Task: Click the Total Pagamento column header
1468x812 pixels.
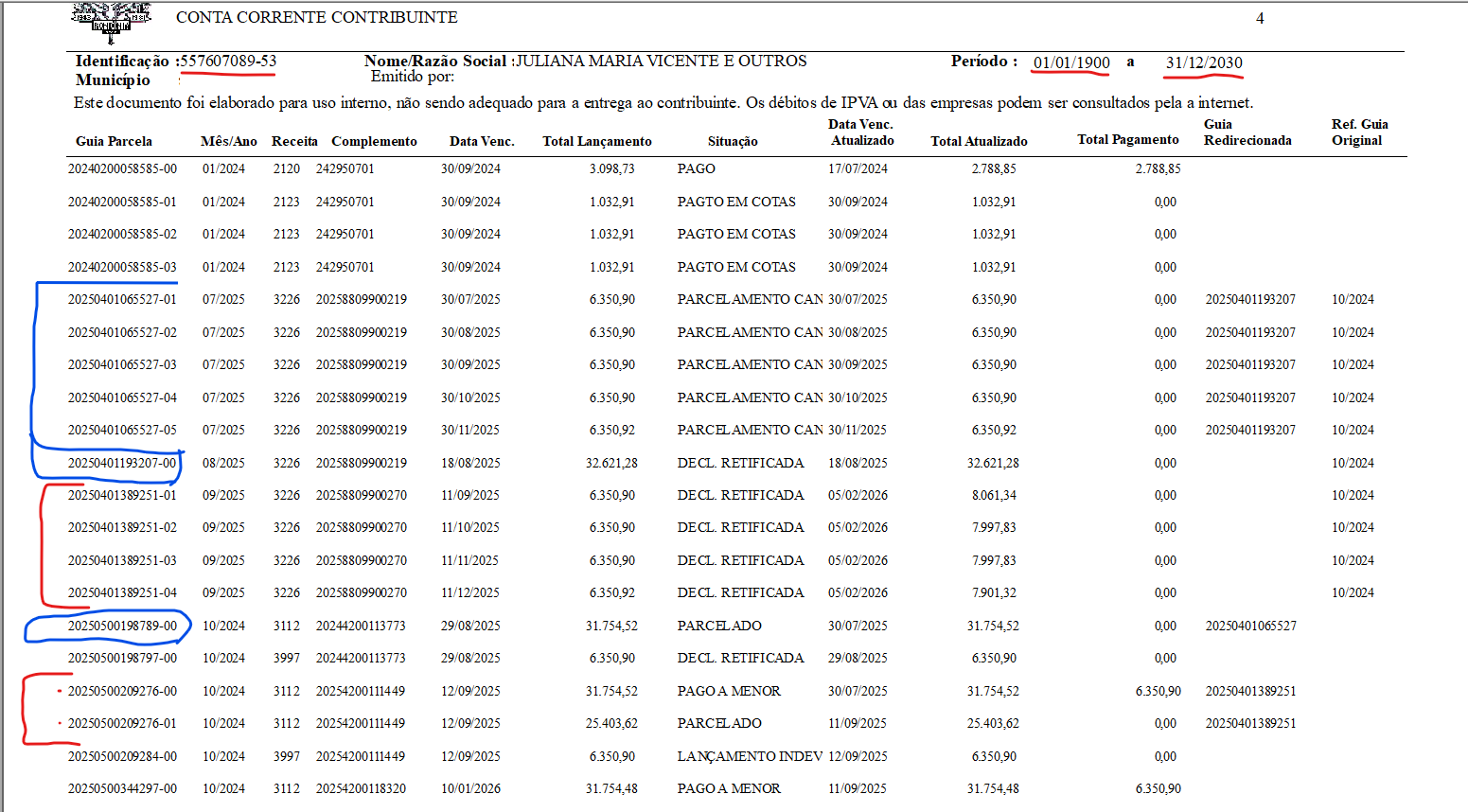Action: click(1128, 139)
